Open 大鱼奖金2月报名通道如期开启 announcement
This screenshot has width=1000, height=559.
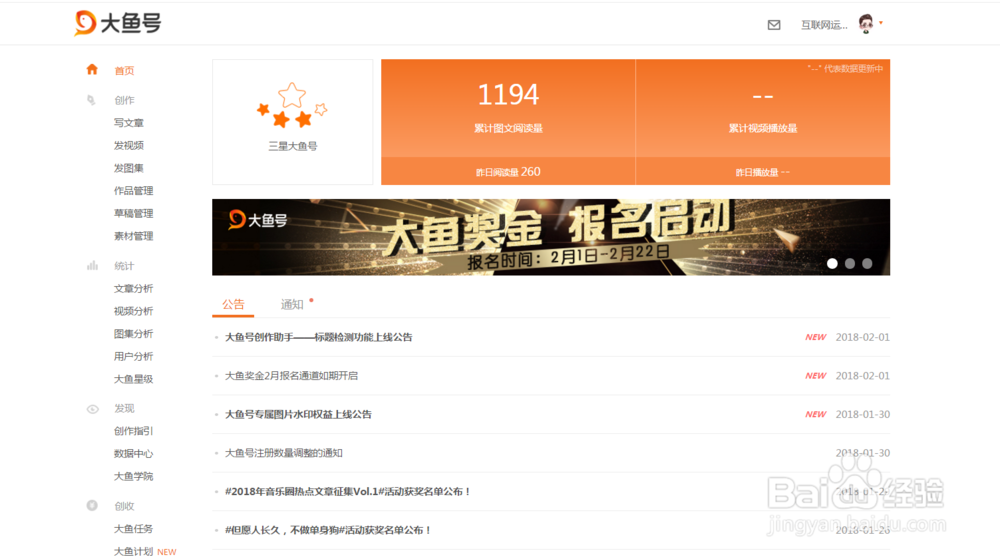[x=291, y=376]
